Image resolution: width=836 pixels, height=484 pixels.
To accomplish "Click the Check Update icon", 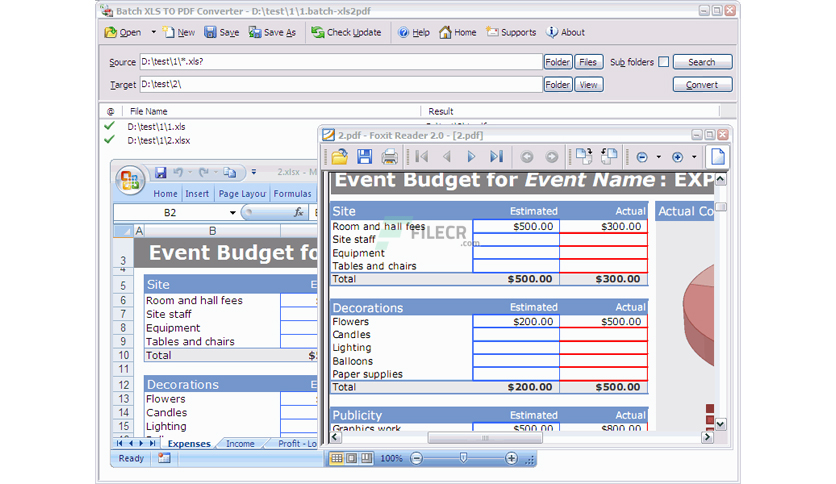I will tap(318, 33).
